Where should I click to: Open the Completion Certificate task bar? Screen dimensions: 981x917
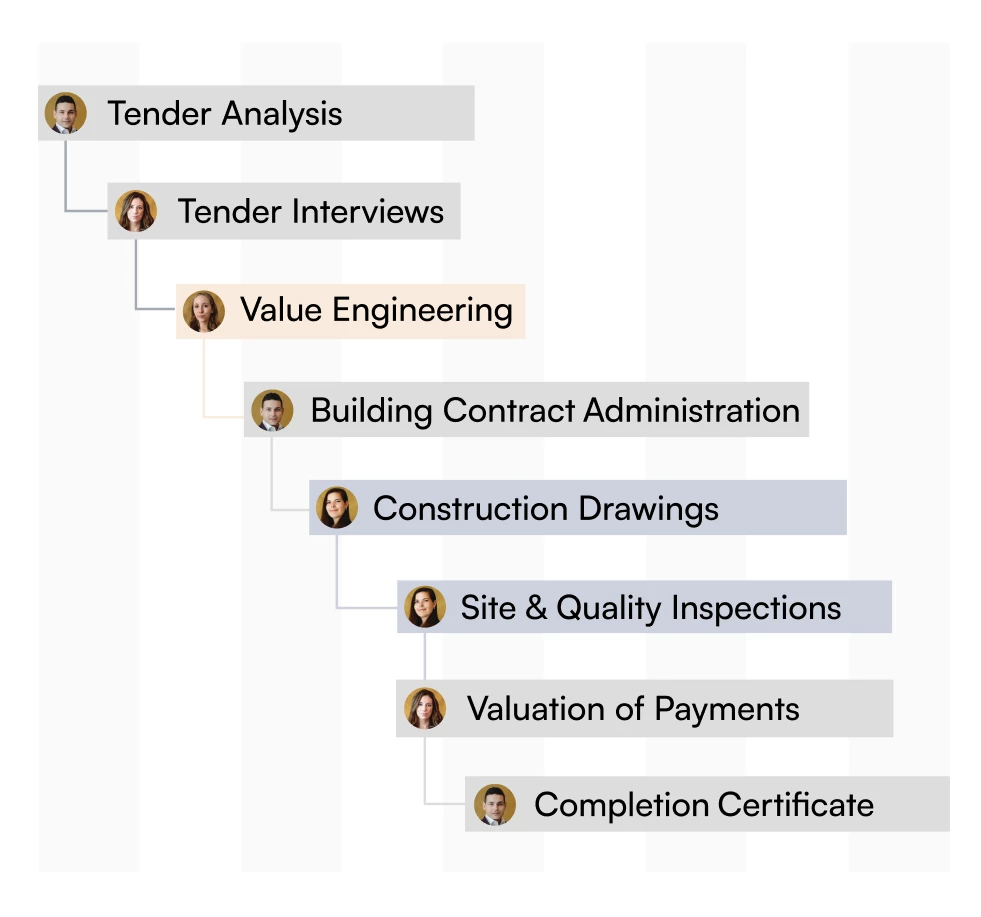click(x=707, y=804)
